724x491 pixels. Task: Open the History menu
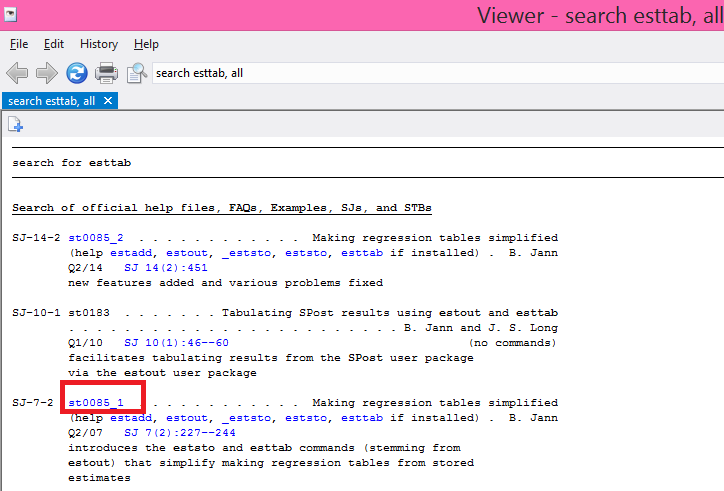(98, 44)
